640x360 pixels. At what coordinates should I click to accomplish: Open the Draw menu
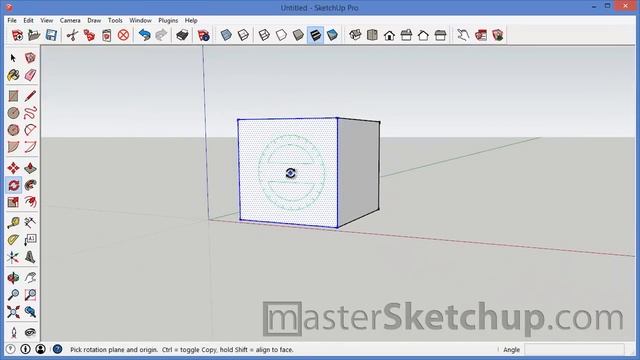94,20
